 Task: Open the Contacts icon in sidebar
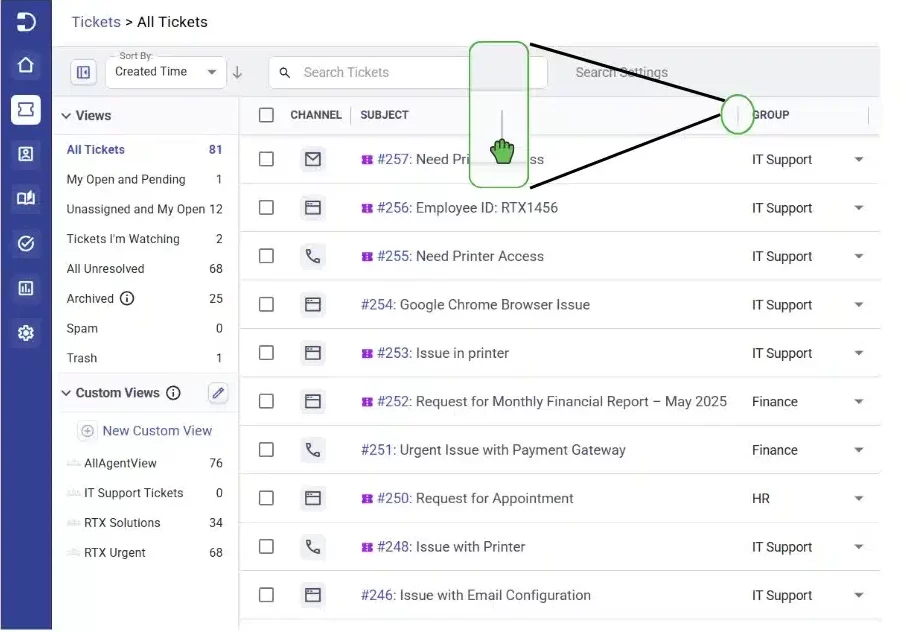[x=26, y=154]
